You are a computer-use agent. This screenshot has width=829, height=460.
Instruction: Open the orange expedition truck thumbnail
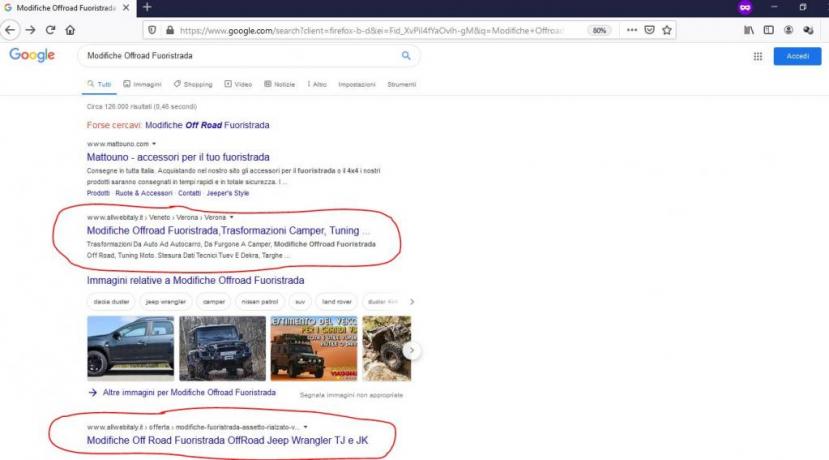(314, 348)
